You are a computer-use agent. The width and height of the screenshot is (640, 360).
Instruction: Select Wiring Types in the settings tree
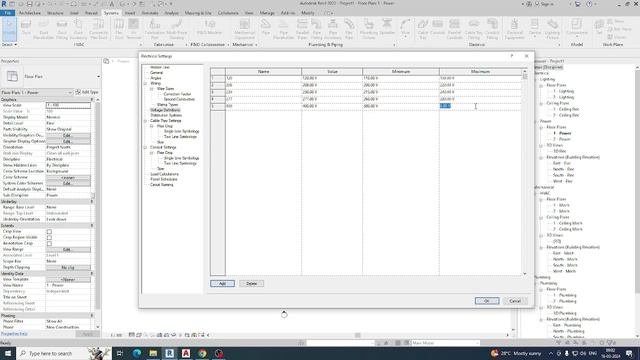point(167,105)
